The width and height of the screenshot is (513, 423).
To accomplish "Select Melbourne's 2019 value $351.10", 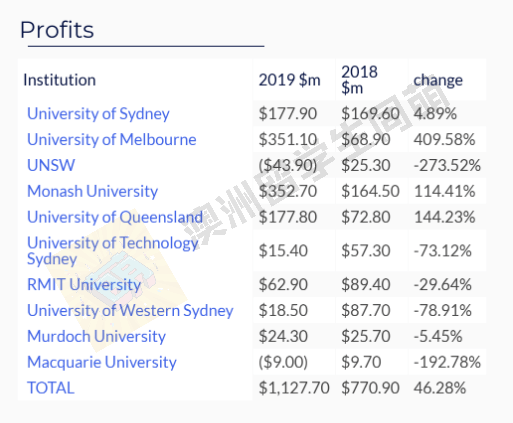I will [x=288, y=139].
